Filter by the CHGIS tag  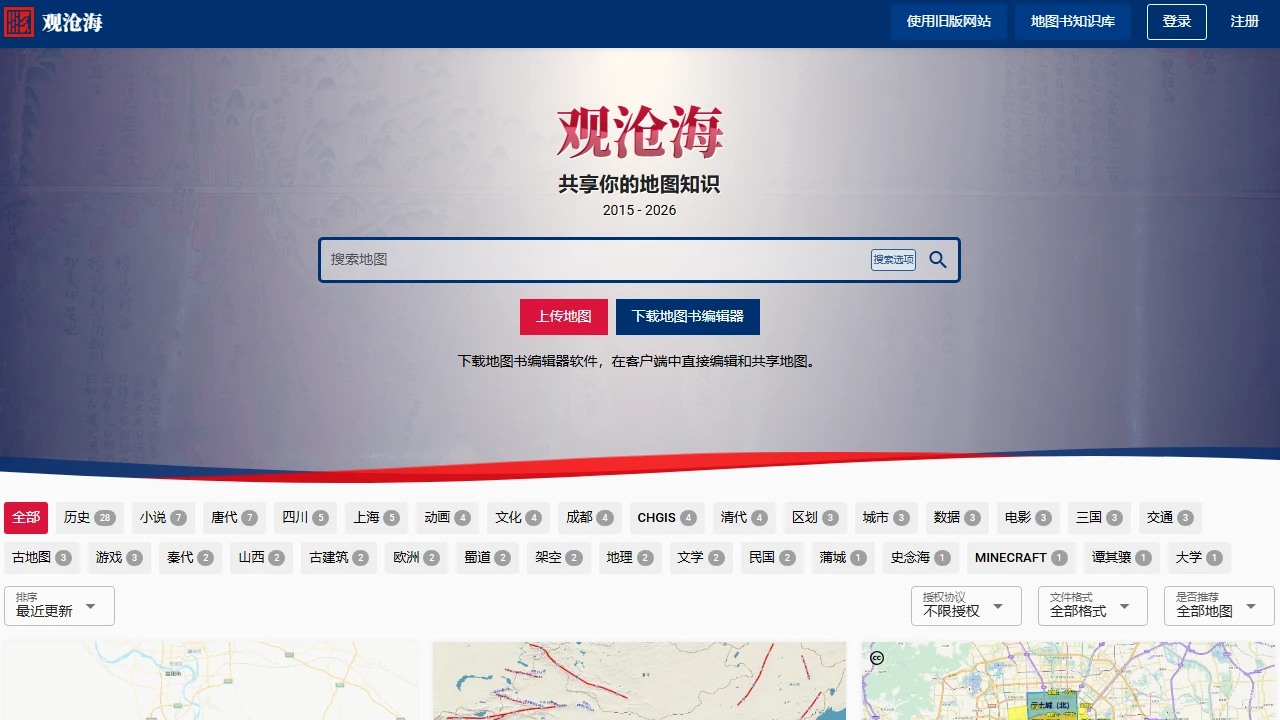click(666, 517)
